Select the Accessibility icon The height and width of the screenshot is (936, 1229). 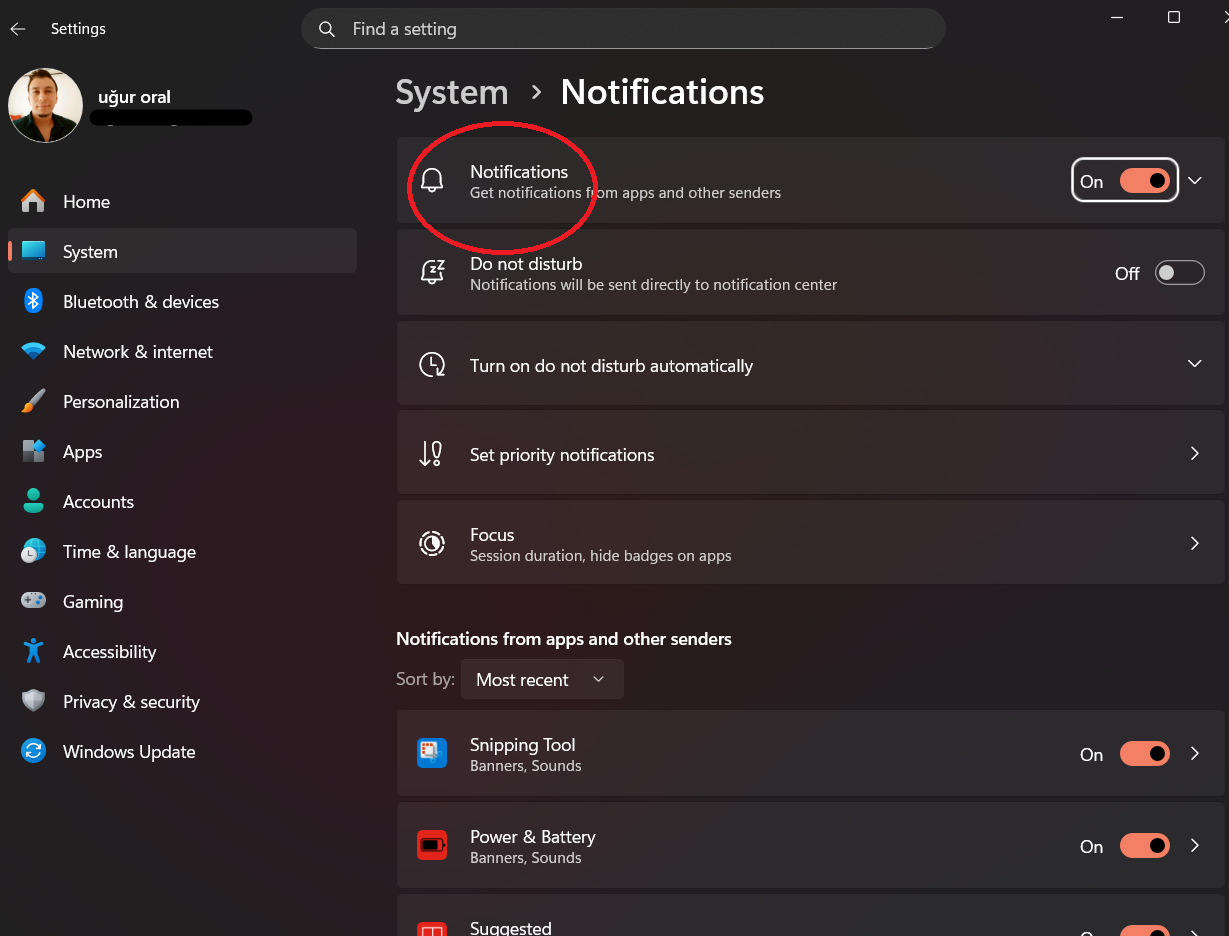[x=34, y=651]
